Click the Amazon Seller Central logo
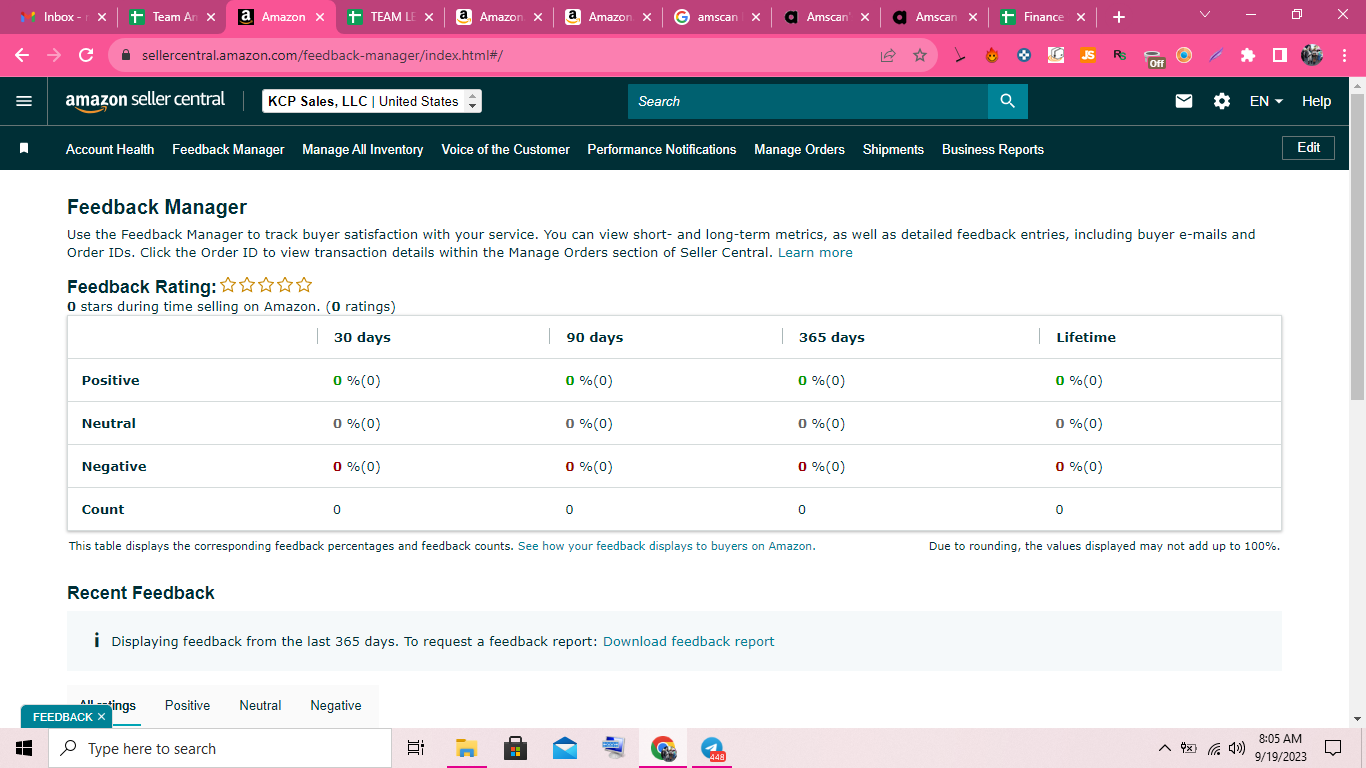This screenshot has height=768, width=1366. pos(145,101)
